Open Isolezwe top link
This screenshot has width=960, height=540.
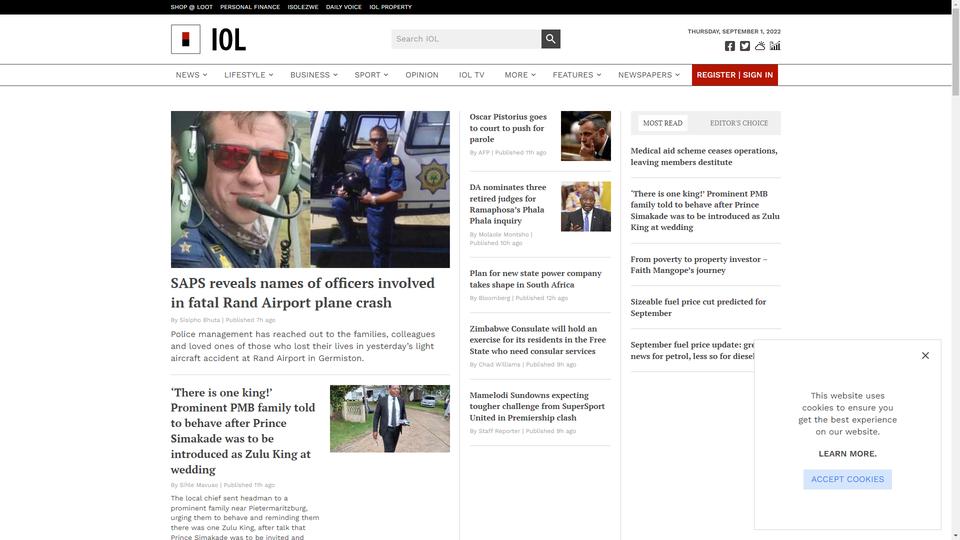pos(302,7)
